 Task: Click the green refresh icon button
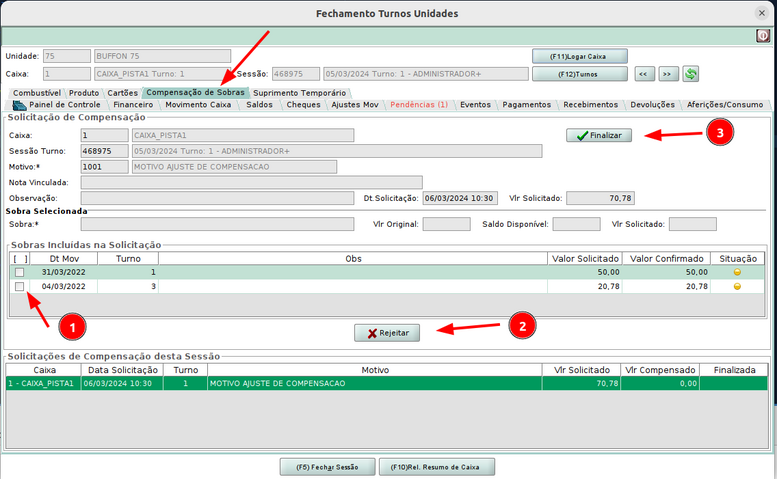[x=690, y=74]
